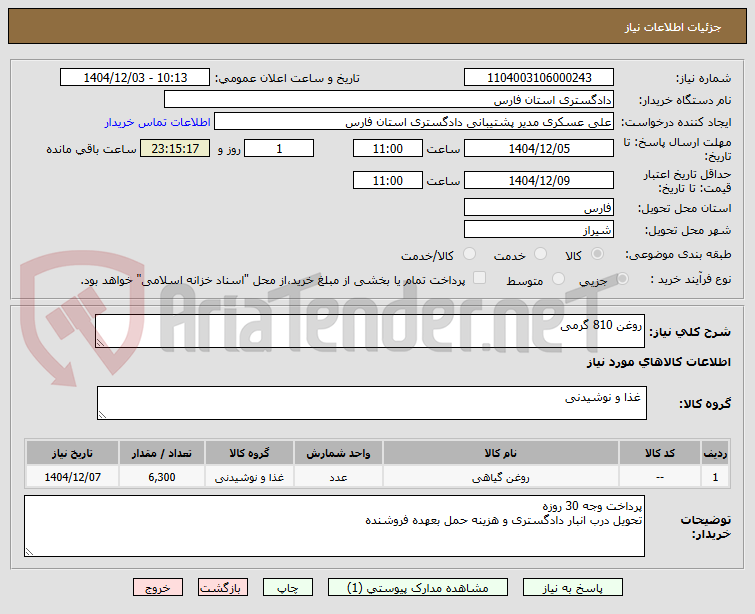Click the response deadline date 1404/12/05

[x=539, y=148]
